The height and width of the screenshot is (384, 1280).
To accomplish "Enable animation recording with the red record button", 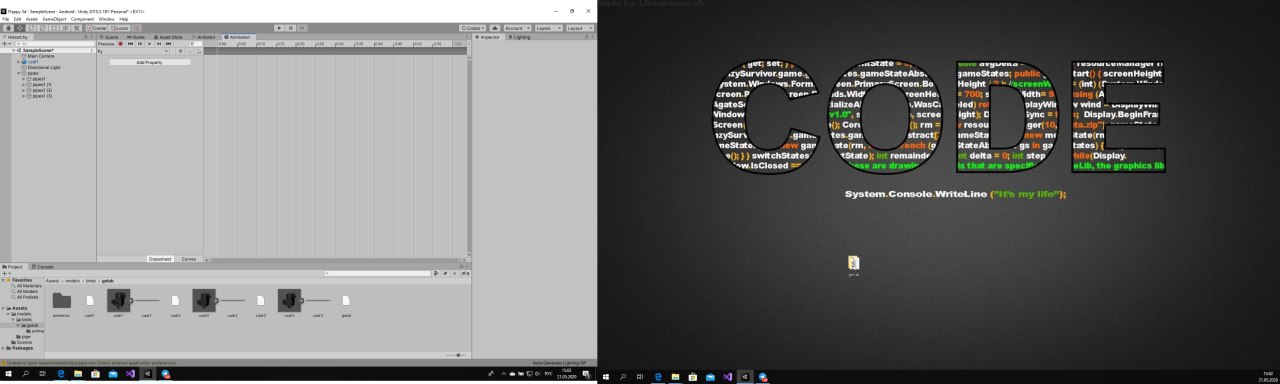I will point(120,44).
